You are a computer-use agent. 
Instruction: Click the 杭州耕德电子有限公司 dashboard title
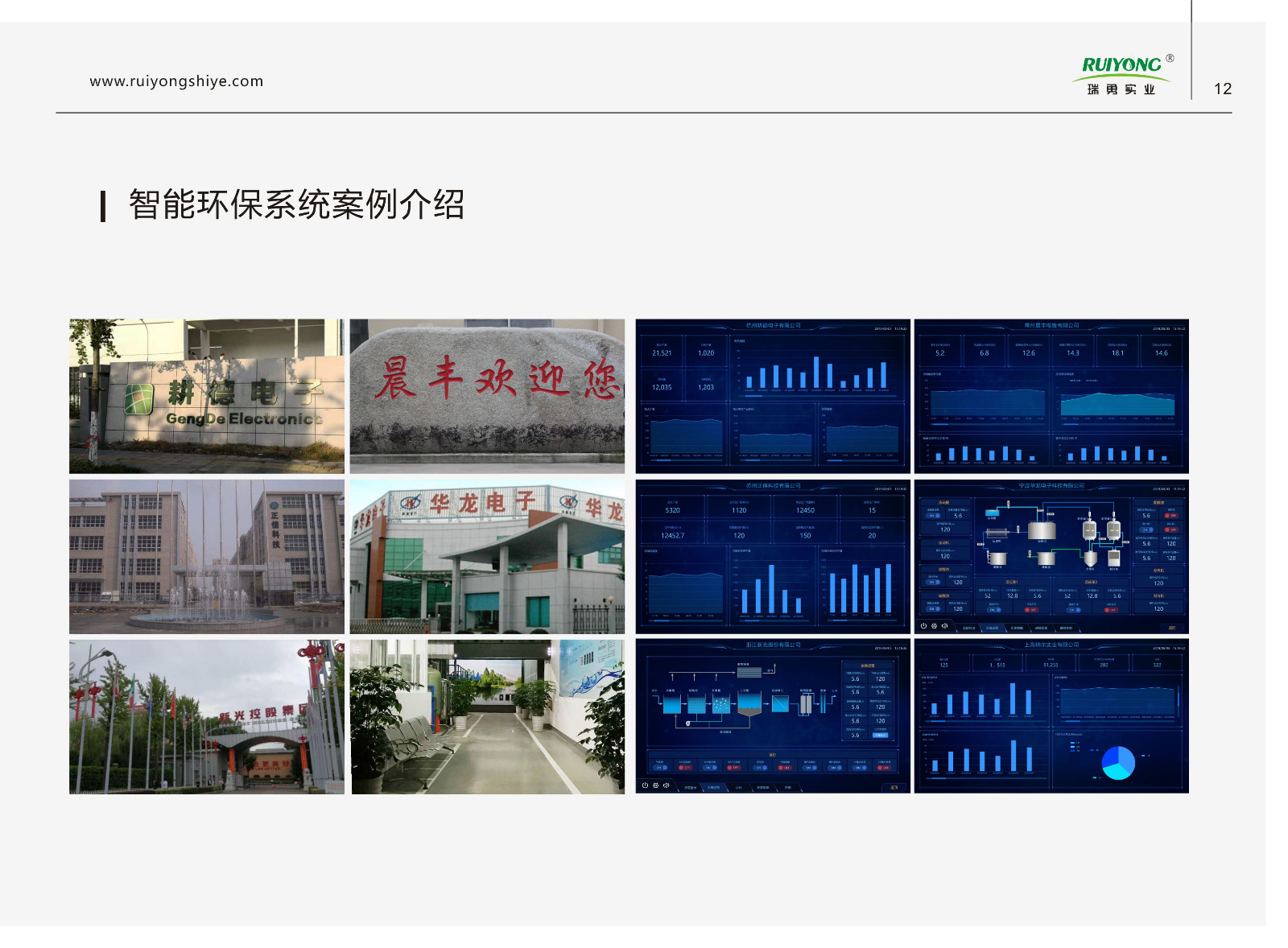point(773,325)
